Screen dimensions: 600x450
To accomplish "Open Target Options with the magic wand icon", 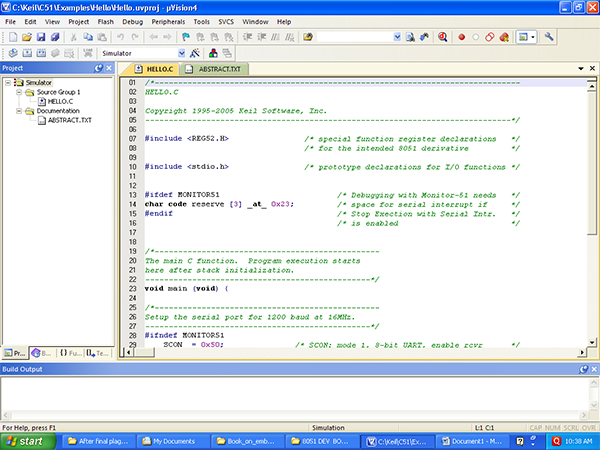I will (x=195, y=53).
